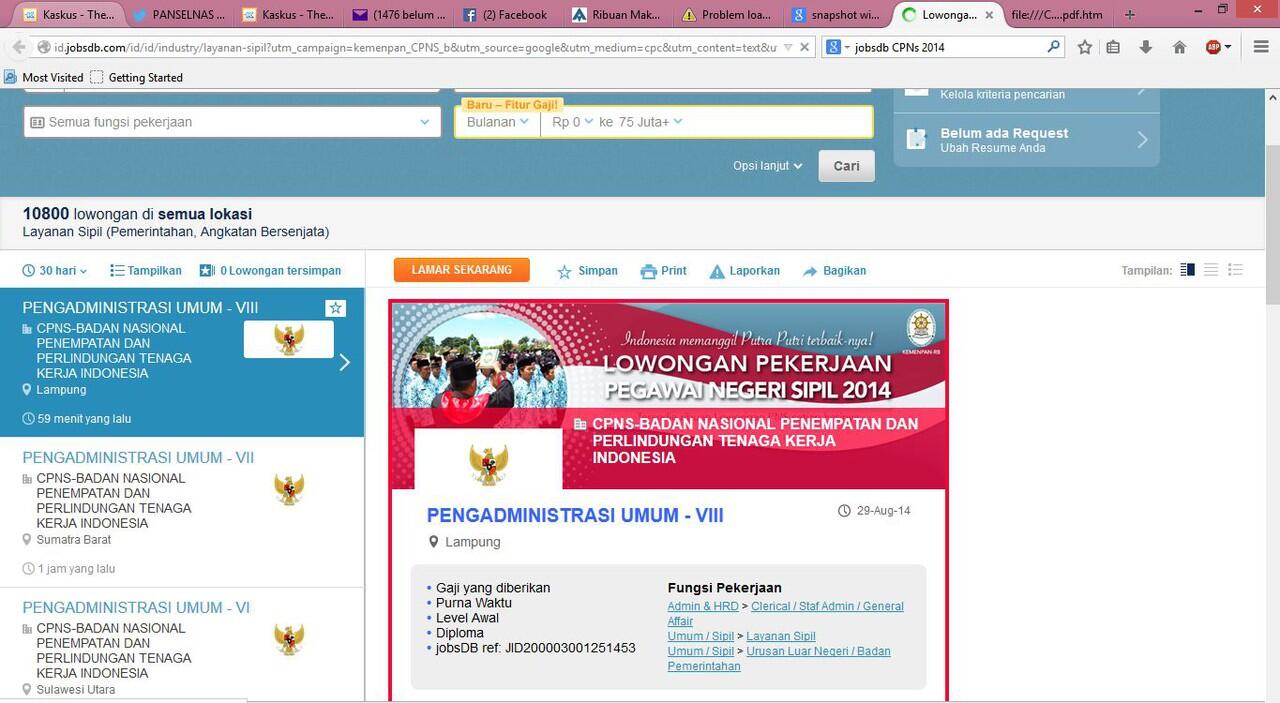Click Urusan Luar Negeri / Badan Pemerintahan link
This screenshot has height=703, width=1280.
tap(779, 658)
